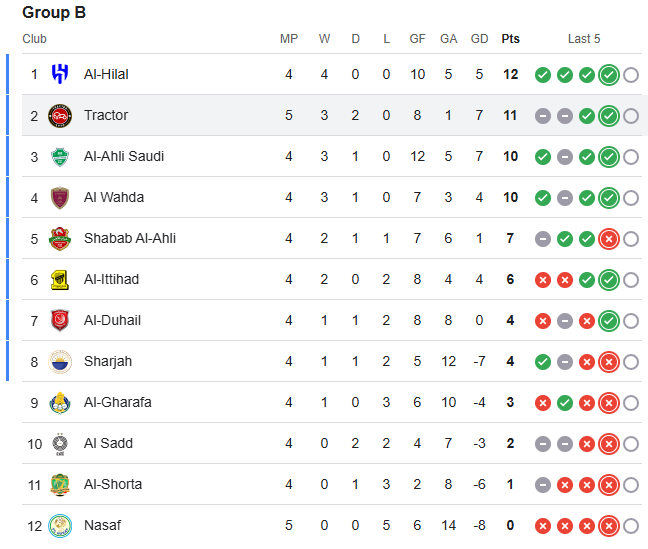648x549 pixels.
Task: Click the Al-Ahli Saudi green crest
Action: point(60,156)
